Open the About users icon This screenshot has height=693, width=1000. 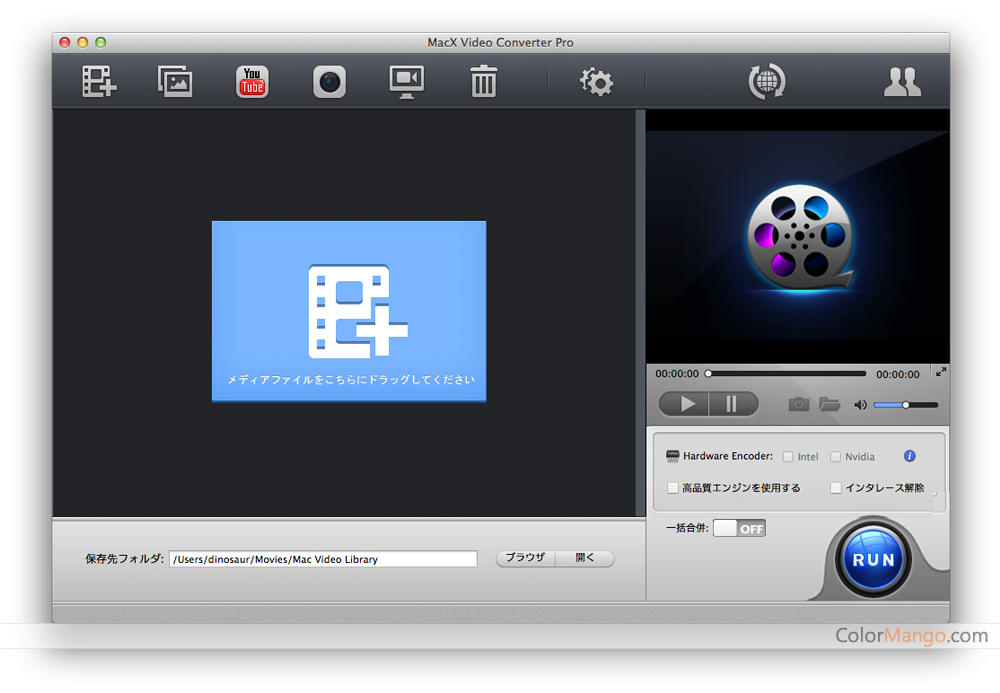point(902,82)
